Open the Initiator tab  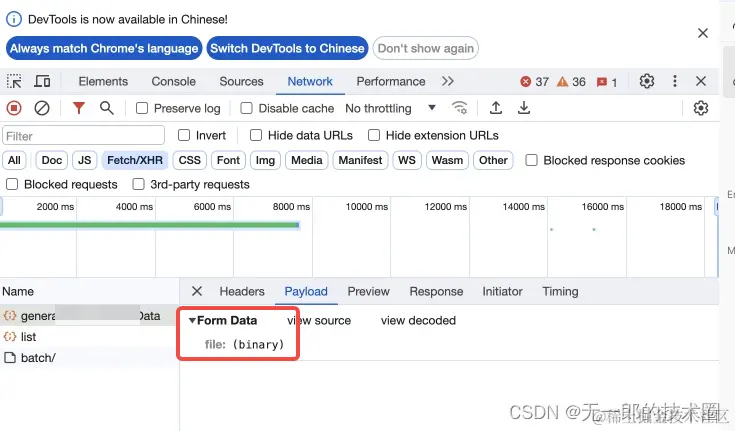[x=502, y=292]
